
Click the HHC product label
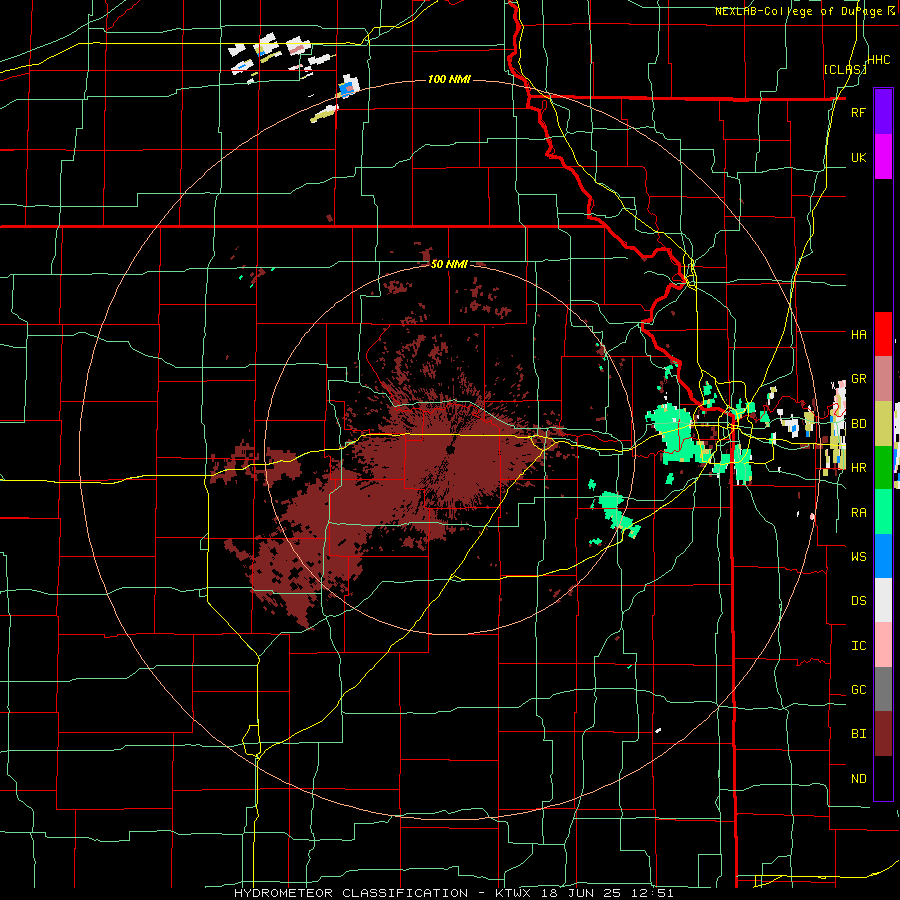[879, 60]
